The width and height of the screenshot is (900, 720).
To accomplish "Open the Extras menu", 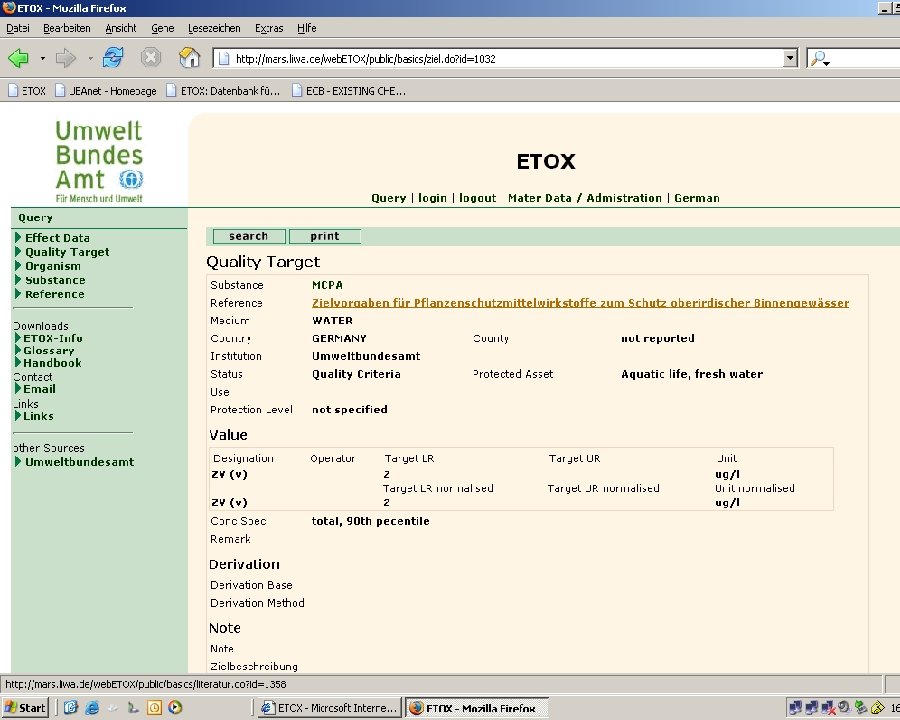I will pyautogui.click(x=269, y=28).
